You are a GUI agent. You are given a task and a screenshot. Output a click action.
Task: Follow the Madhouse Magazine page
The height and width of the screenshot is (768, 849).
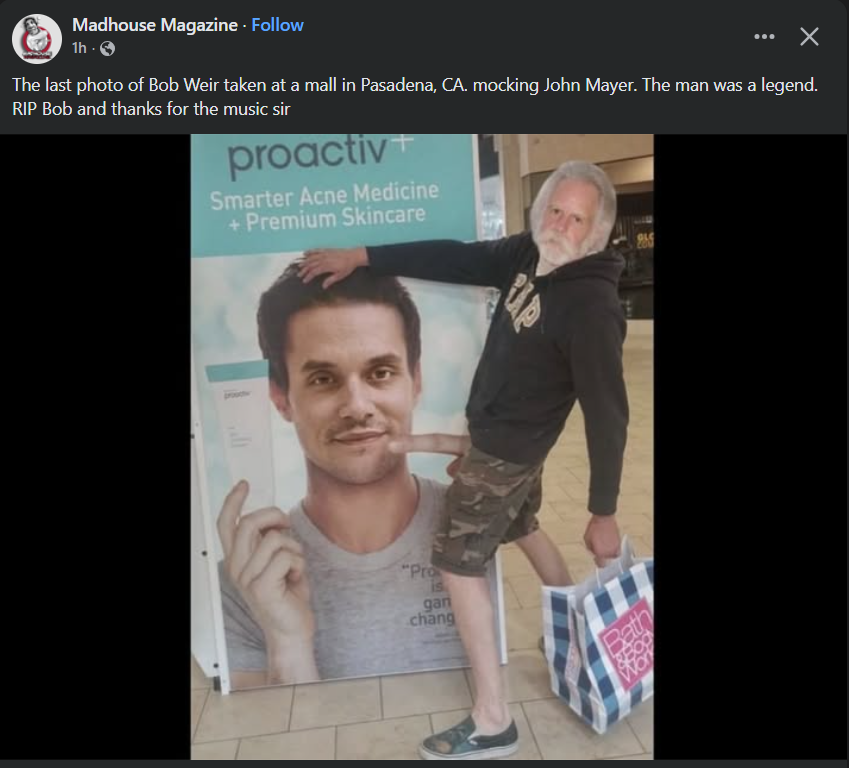[277, 25]
